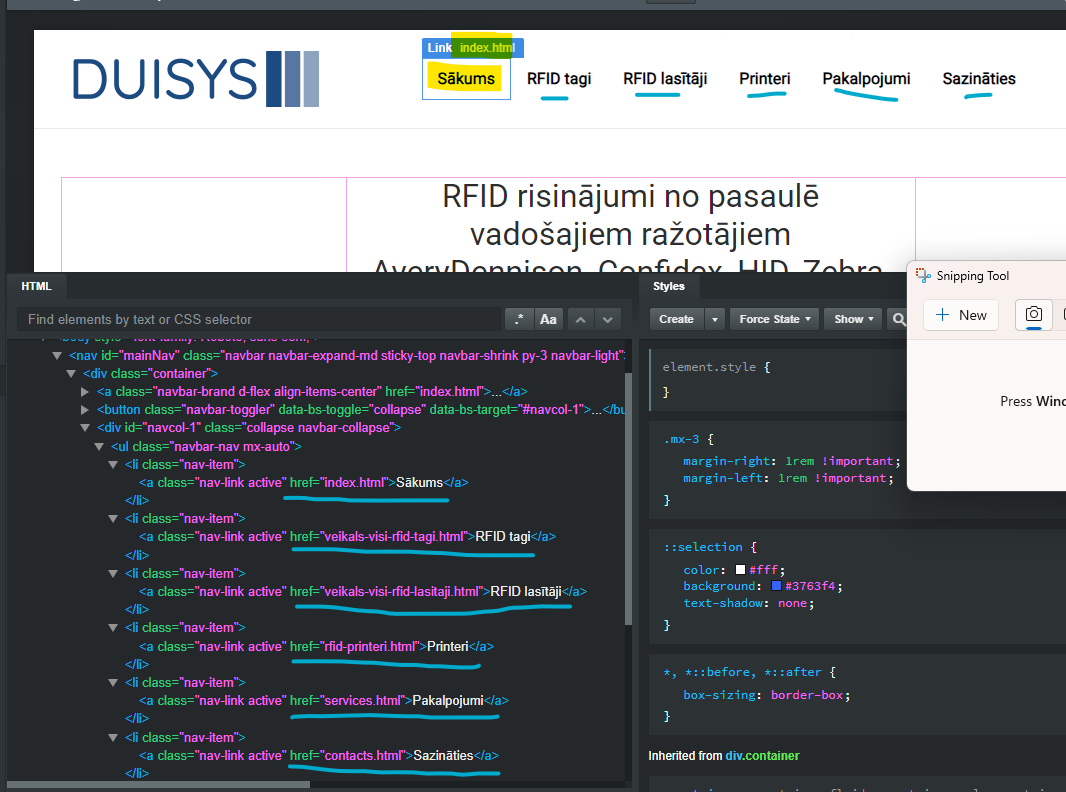Open the Create dropdown arrow

[x=715, y=319]
